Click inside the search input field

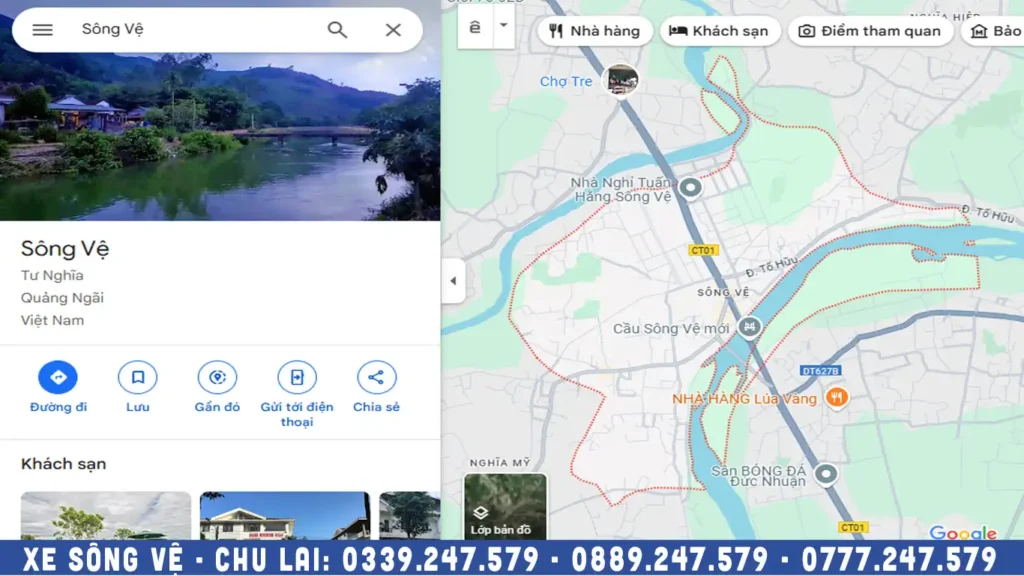(x=180, y=30)
